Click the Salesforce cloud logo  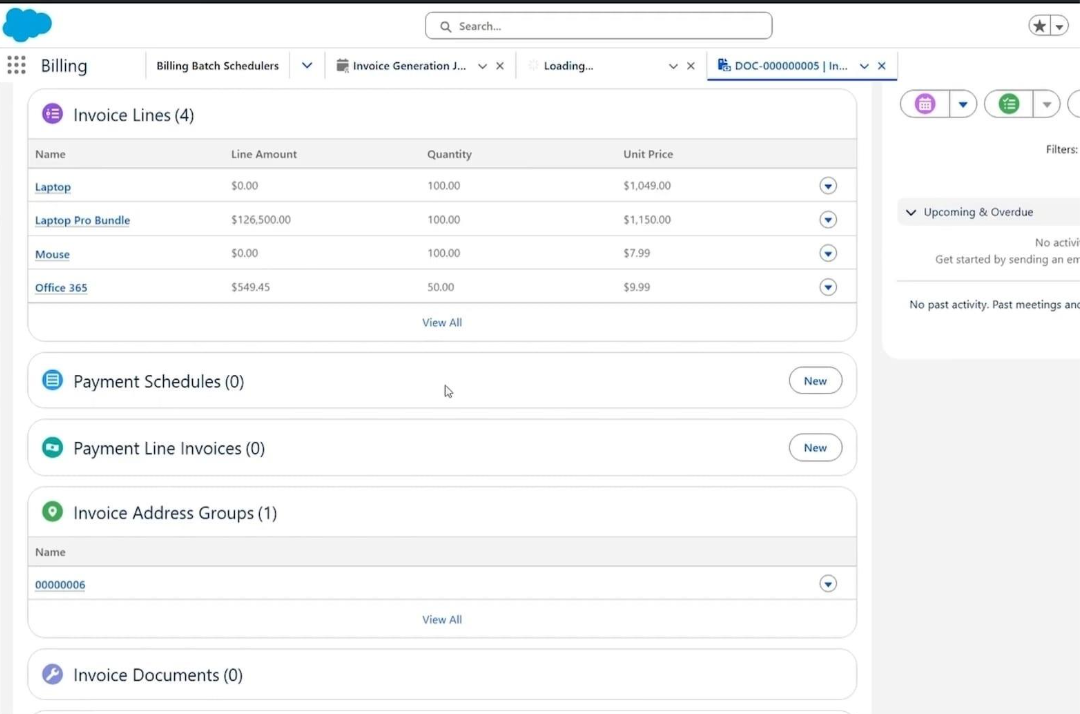(27, 24)
